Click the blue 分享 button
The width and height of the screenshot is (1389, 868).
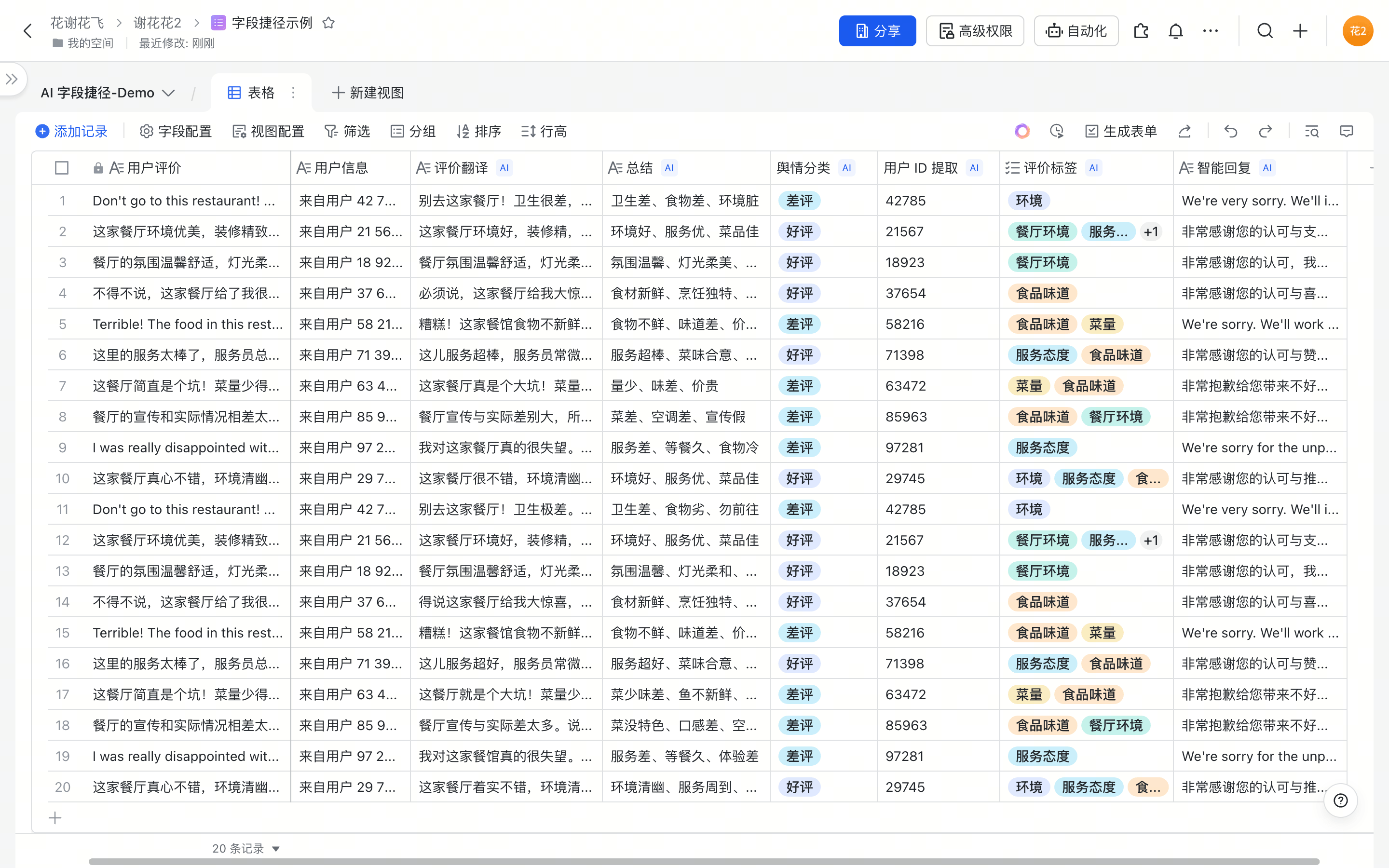pyautogui.click(x=877, y=31)
